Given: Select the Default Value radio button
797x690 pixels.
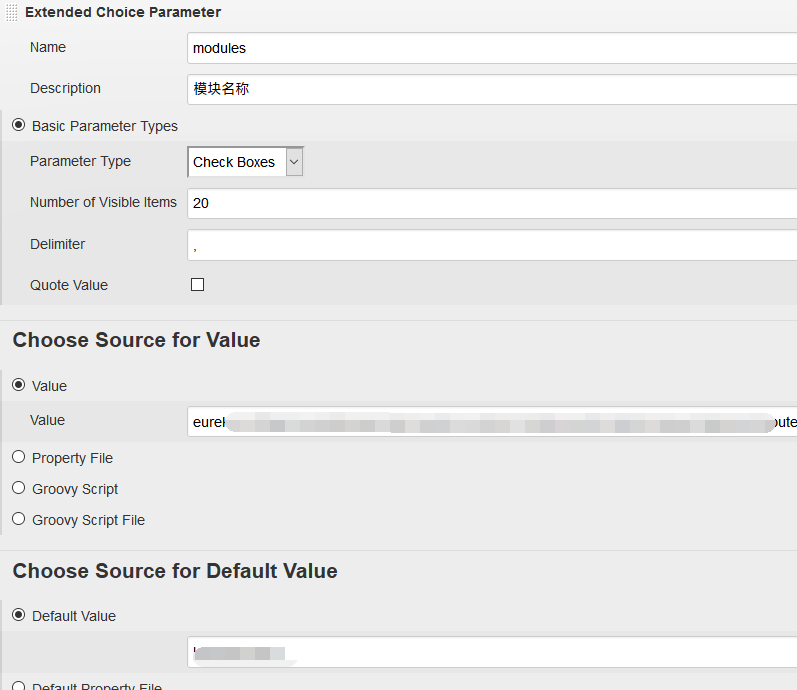Looking at the screenshot, I should (18, 615).
